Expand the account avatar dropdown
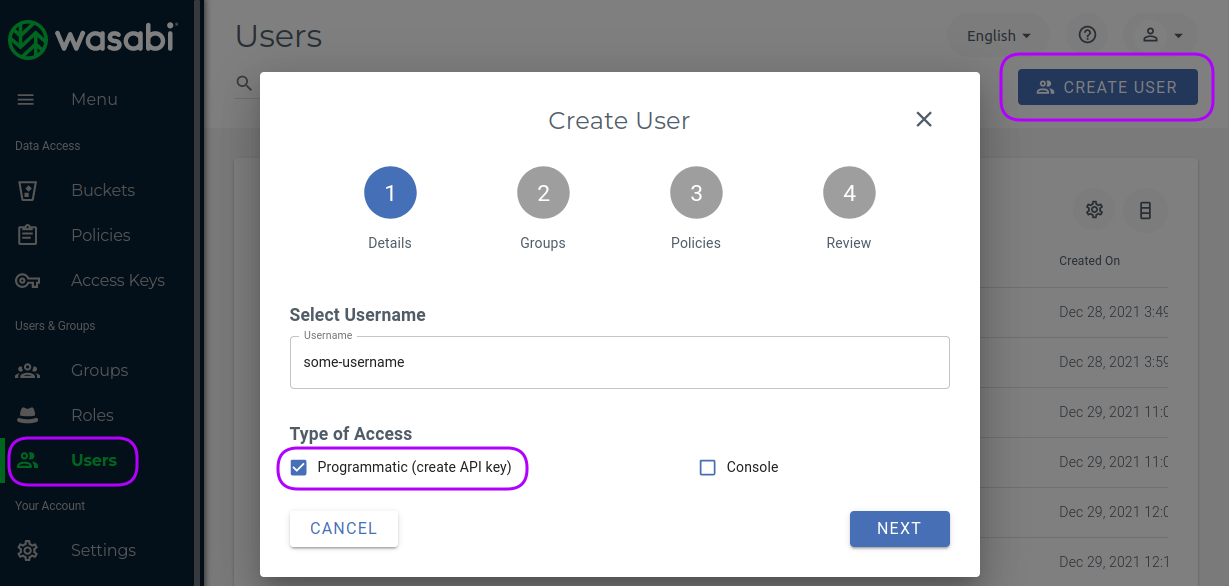The image size is (1229, 586). pos(1160,34)
